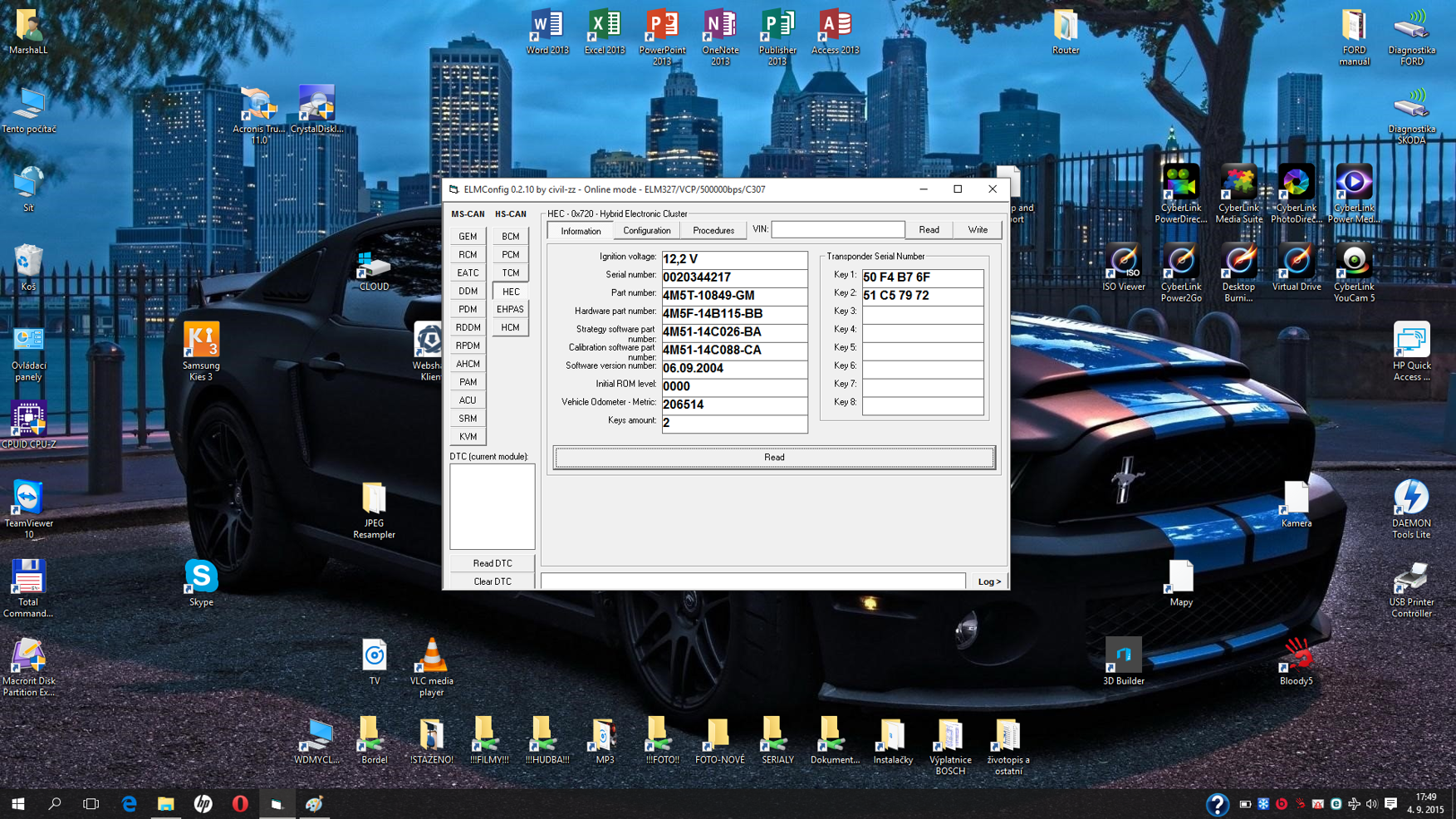
Task: Expand the Log panel
Action: (x=988, y=581)
